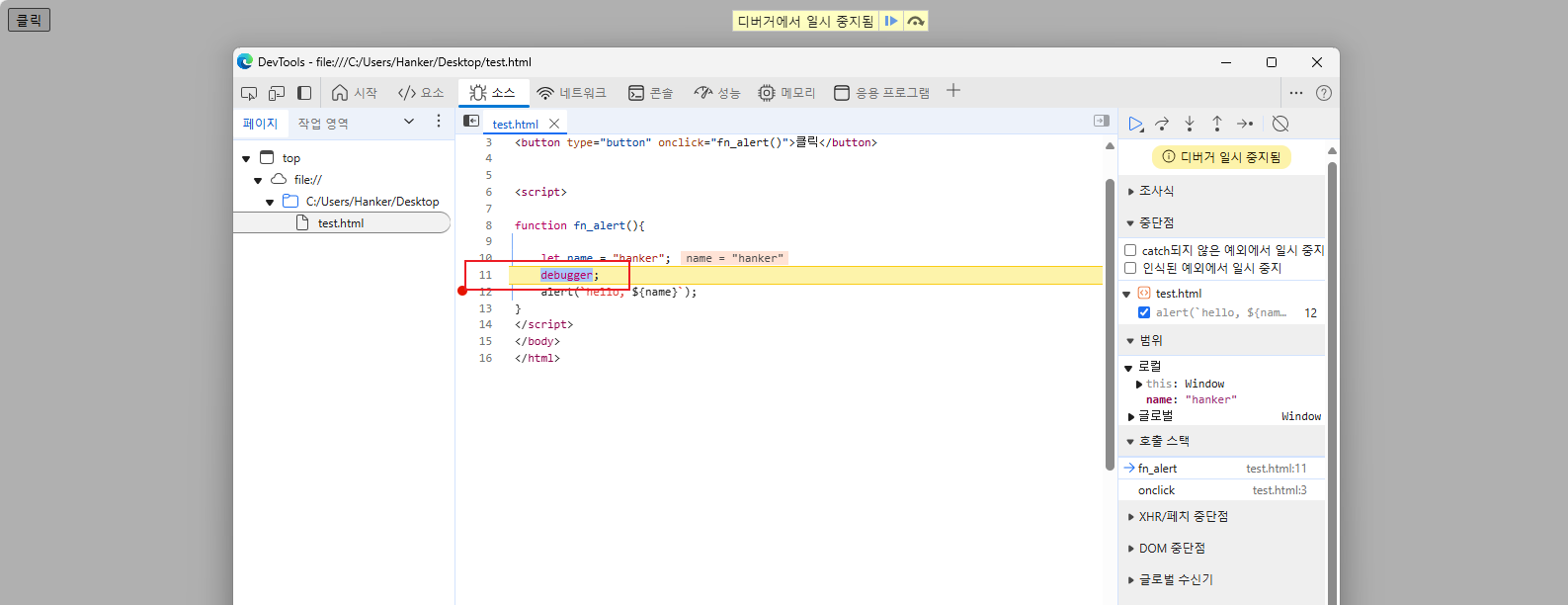Click the 디버거 일시 중지됨 status badge
The width and height of the screenshot is (1568, 605).
1221,157
